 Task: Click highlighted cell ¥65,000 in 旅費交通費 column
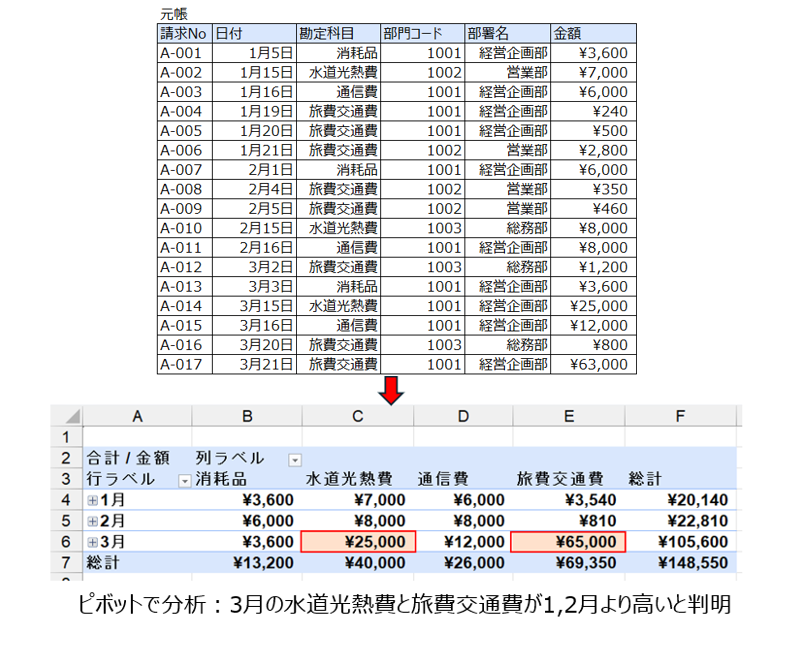568,542
